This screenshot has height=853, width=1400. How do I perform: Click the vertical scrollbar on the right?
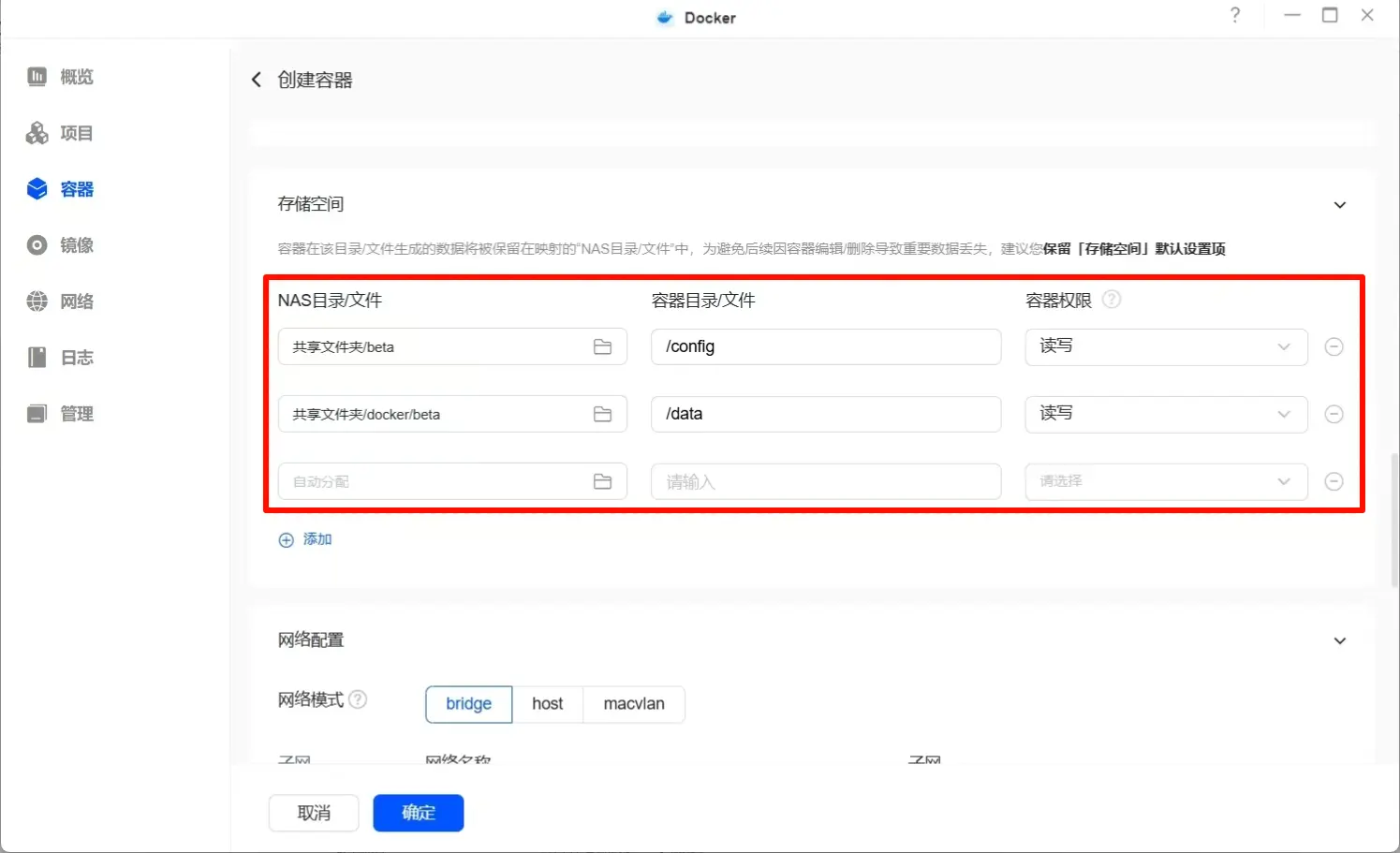pos(1393,520)
